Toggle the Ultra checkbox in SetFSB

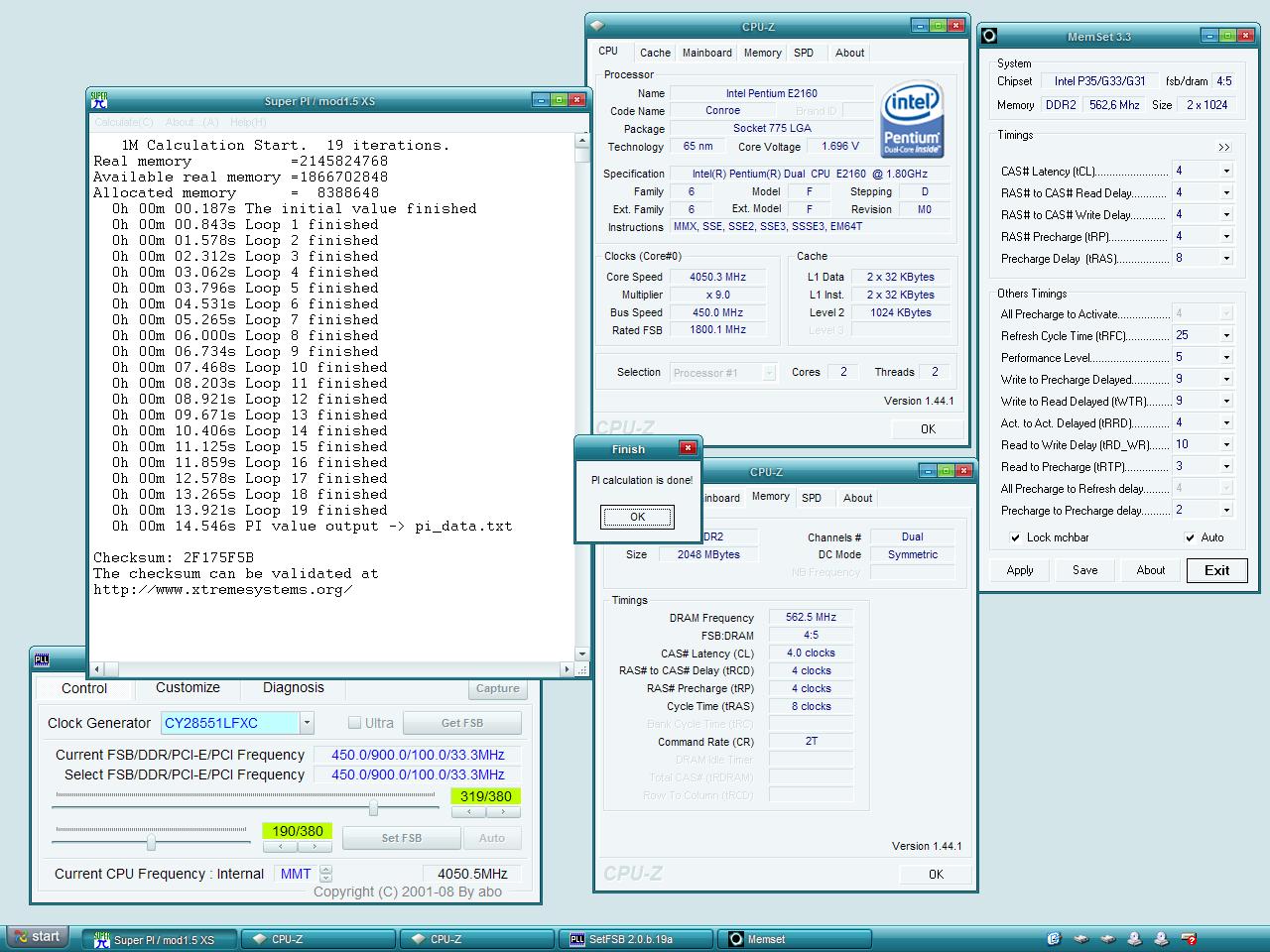pos(354,723)
